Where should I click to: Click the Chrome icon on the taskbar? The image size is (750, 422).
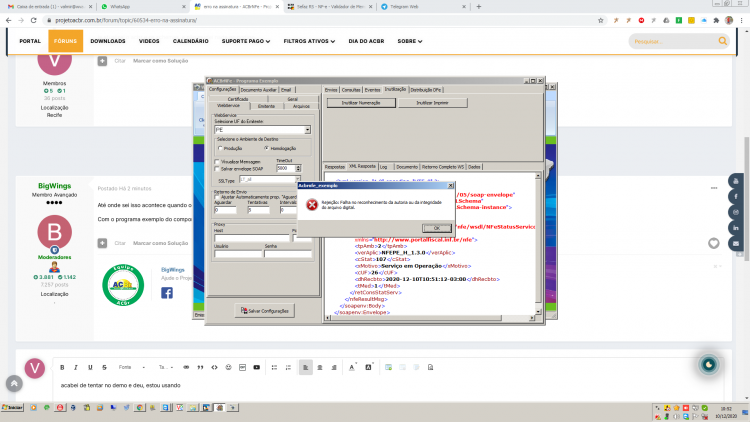[x=139, y=408]
